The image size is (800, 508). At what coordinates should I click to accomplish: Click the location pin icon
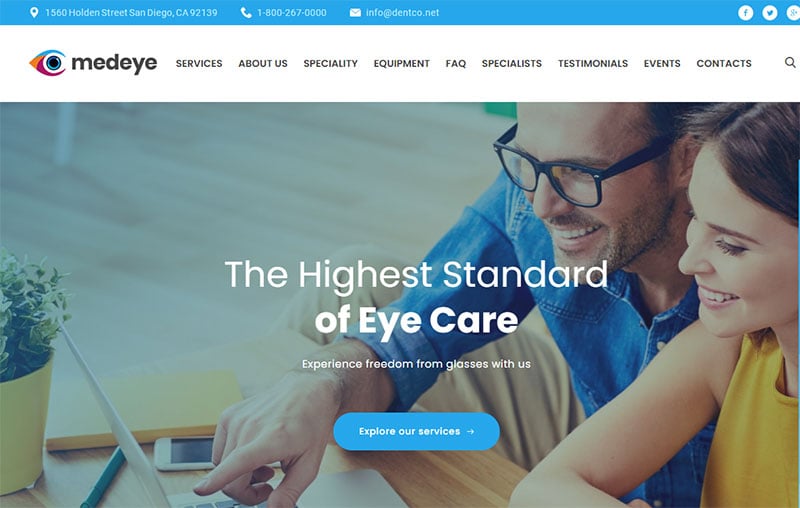point(34,13)
